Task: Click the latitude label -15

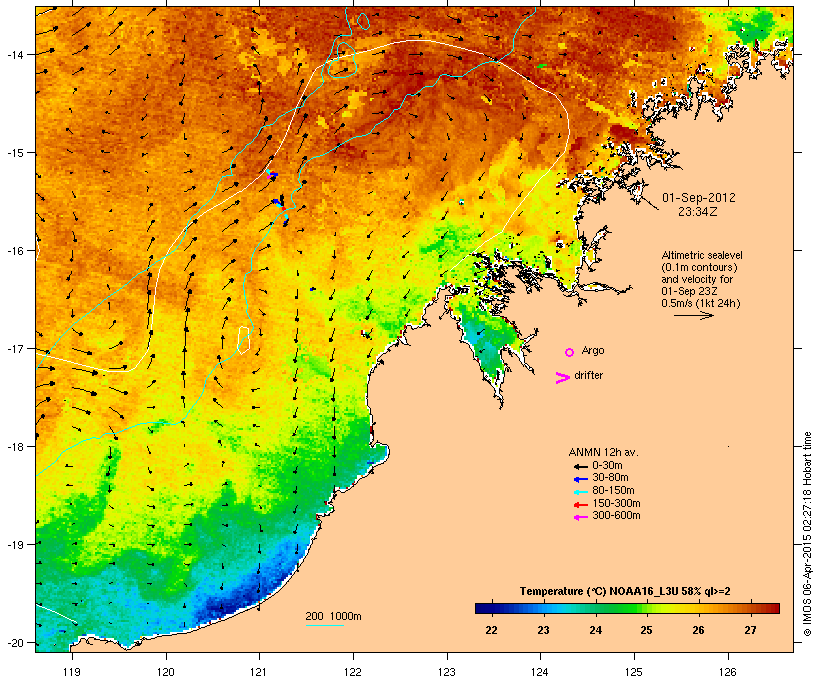Action: coord(15,153)
